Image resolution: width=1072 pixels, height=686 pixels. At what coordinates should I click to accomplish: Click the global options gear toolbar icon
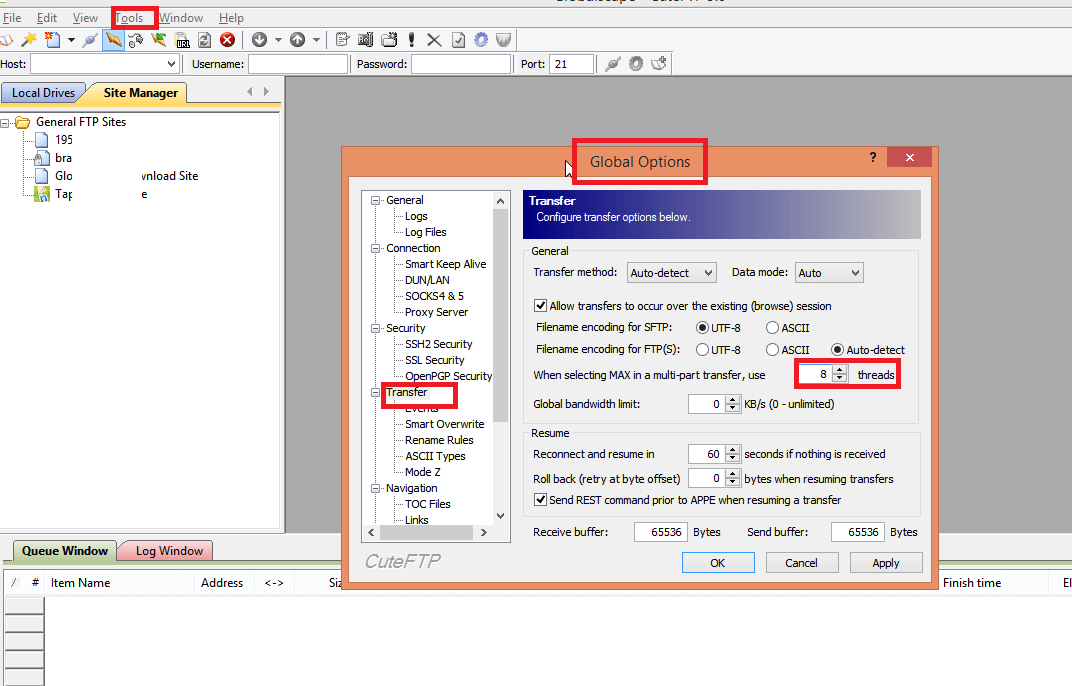tap(481, 40)
